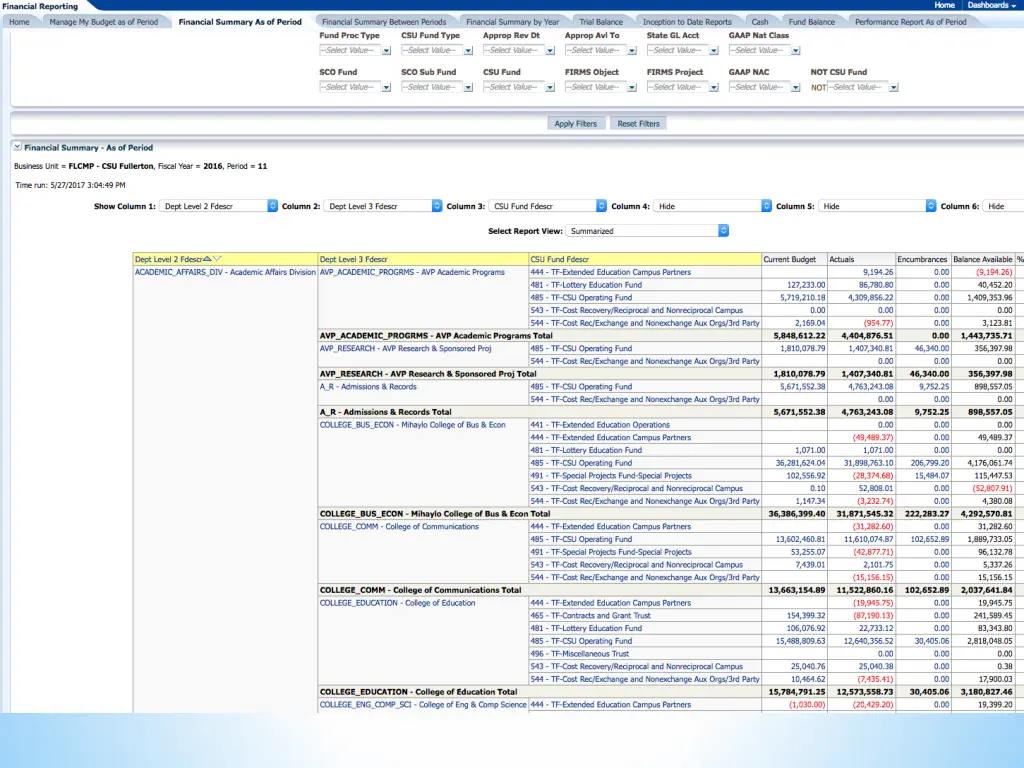Change Column 2 Dept Level 3 Fdescr selector
This screenshot has width=1024, height=768.
383,206
